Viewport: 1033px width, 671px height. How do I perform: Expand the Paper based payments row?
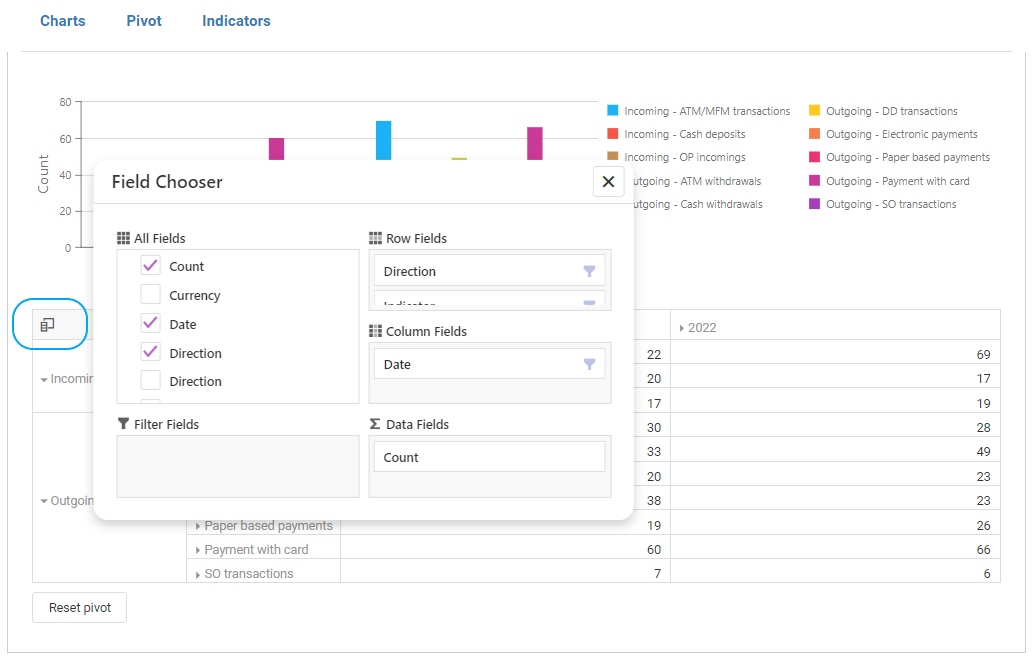[198, 526]
